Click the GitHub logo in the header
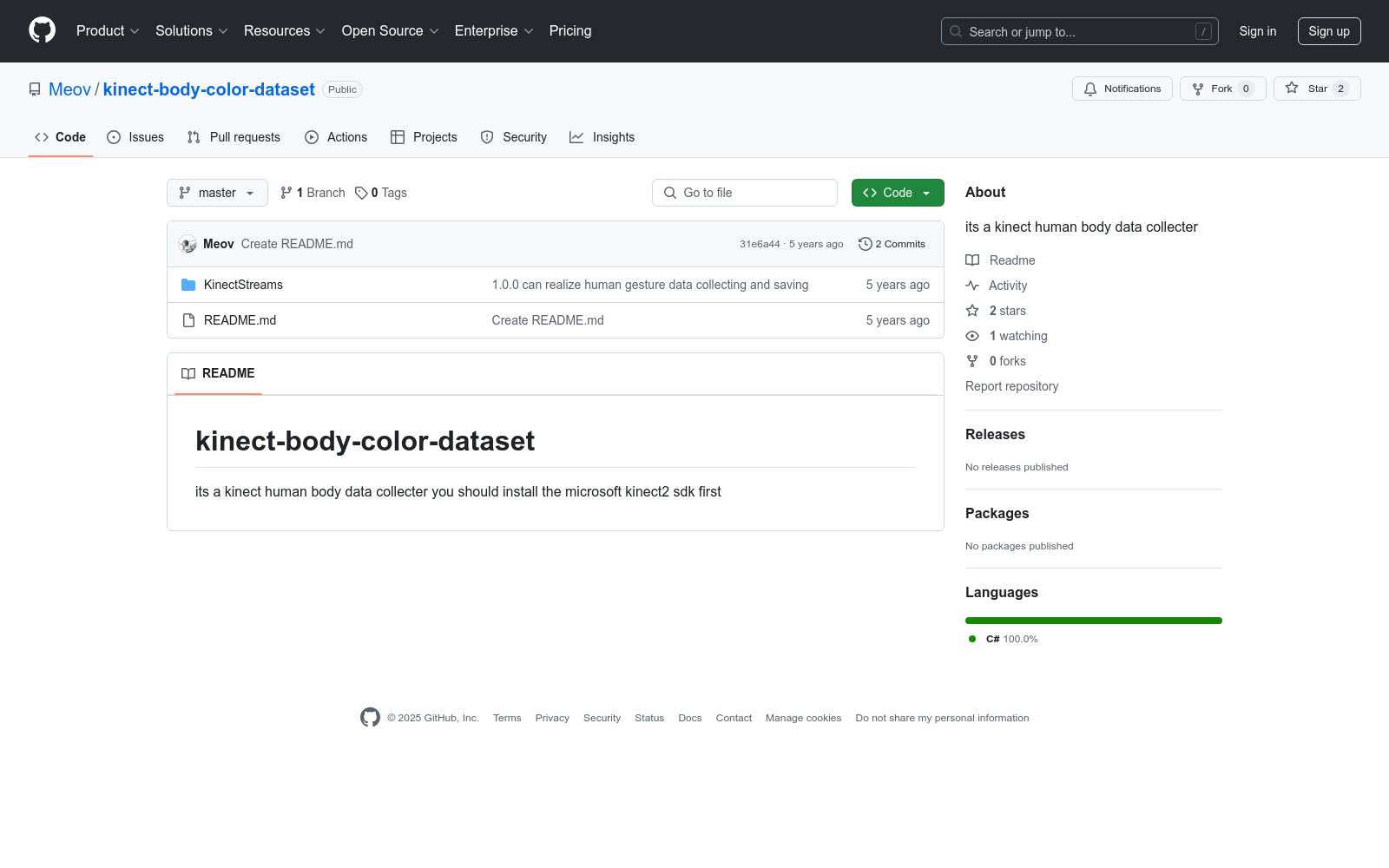1389x868 pixels. coord(42,30)
